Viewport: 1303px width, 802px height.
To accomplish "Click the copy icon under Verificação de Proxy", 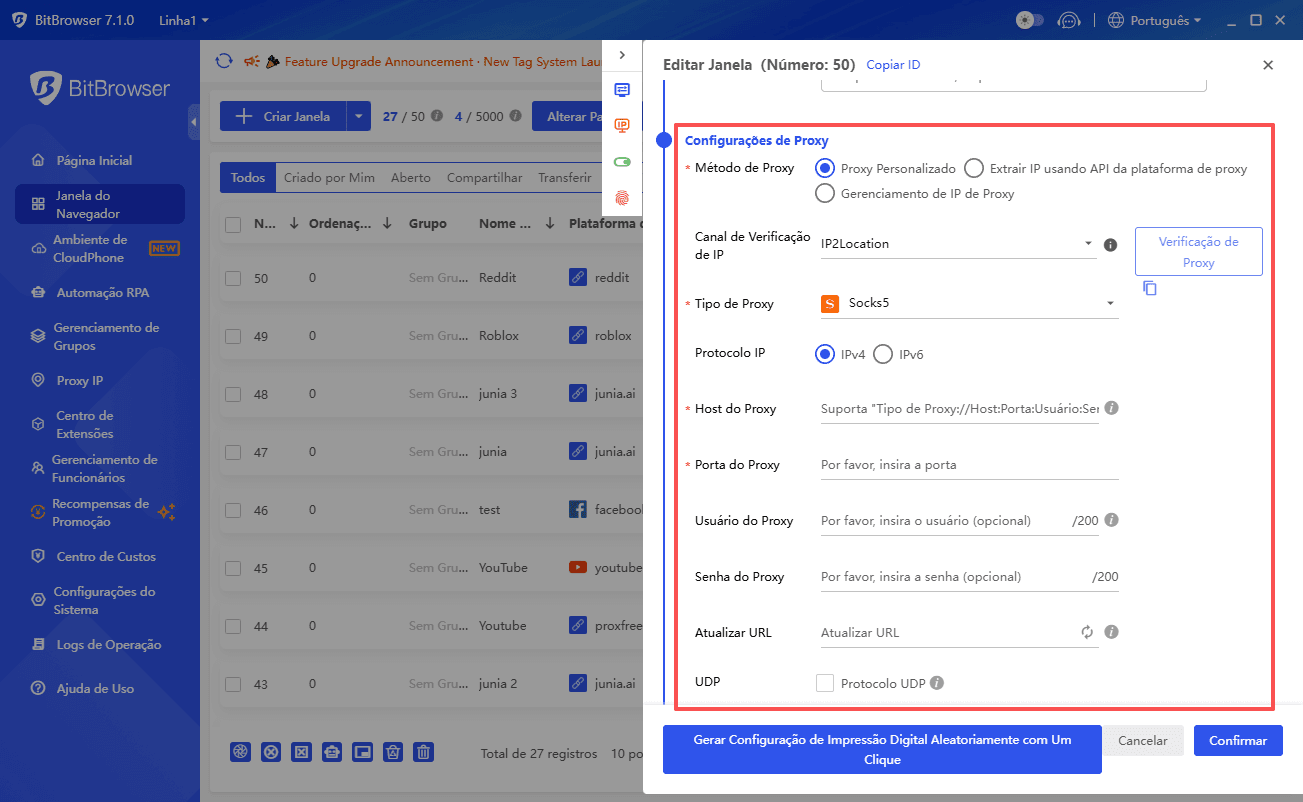I will tap(1150, 288).
